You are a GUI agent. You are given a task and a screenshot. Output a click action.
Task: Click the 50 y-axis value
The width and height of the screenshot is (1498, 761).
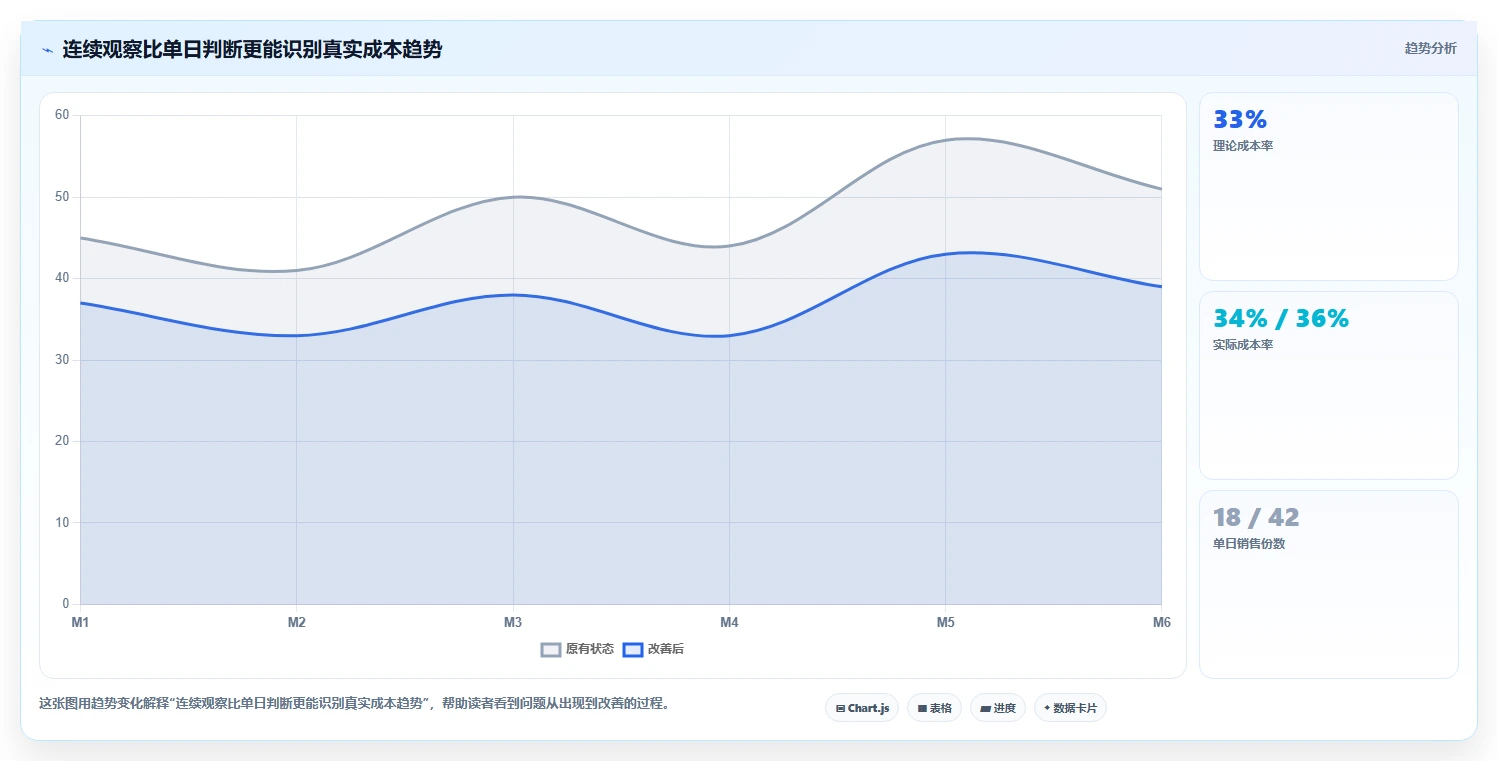(x=62, y=197)
